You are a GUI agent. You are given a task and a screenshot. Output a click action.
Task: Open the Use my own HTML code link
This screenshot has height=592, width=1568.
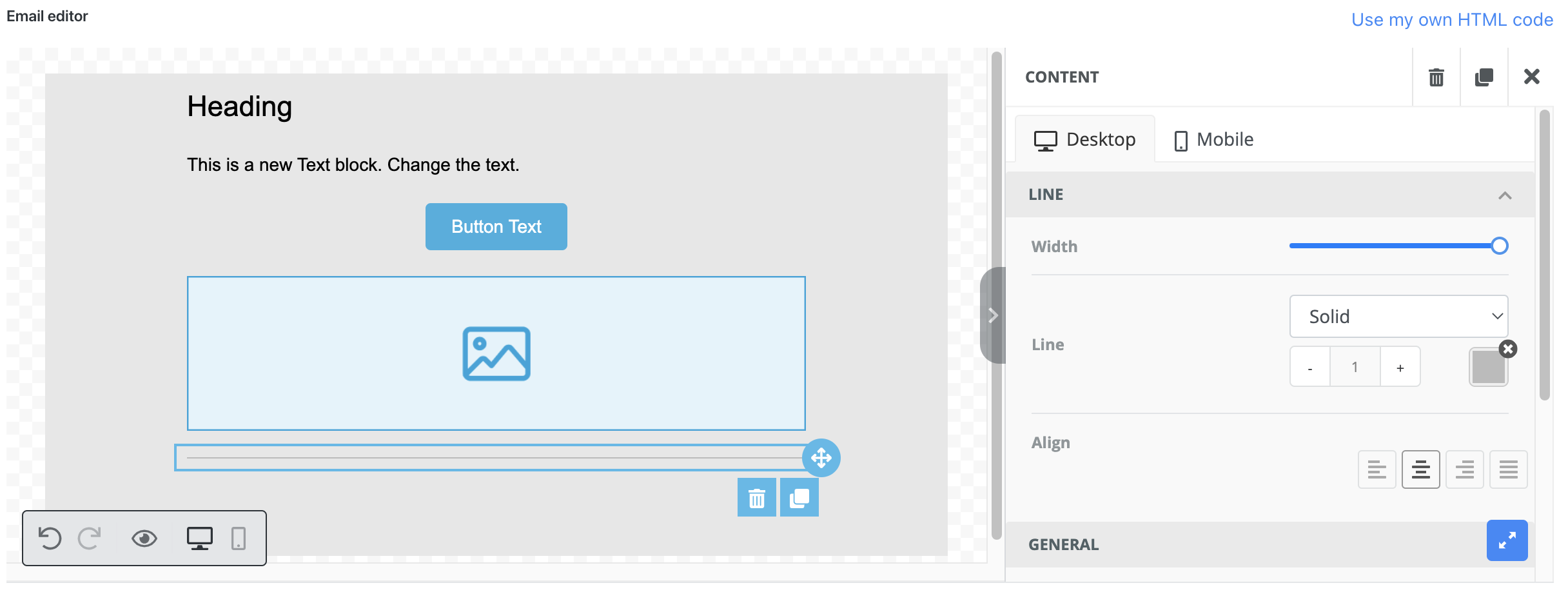1453,20
